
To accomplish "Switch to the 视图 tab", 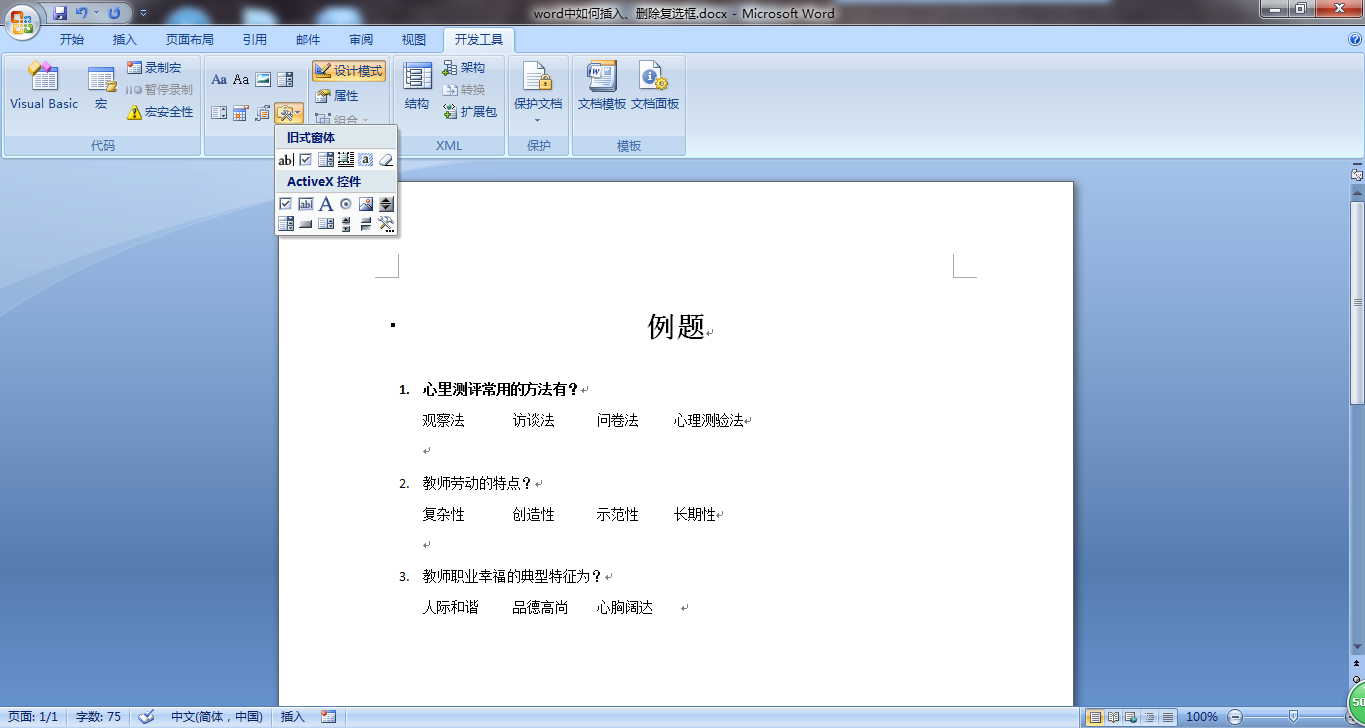I will coord(414,40).
